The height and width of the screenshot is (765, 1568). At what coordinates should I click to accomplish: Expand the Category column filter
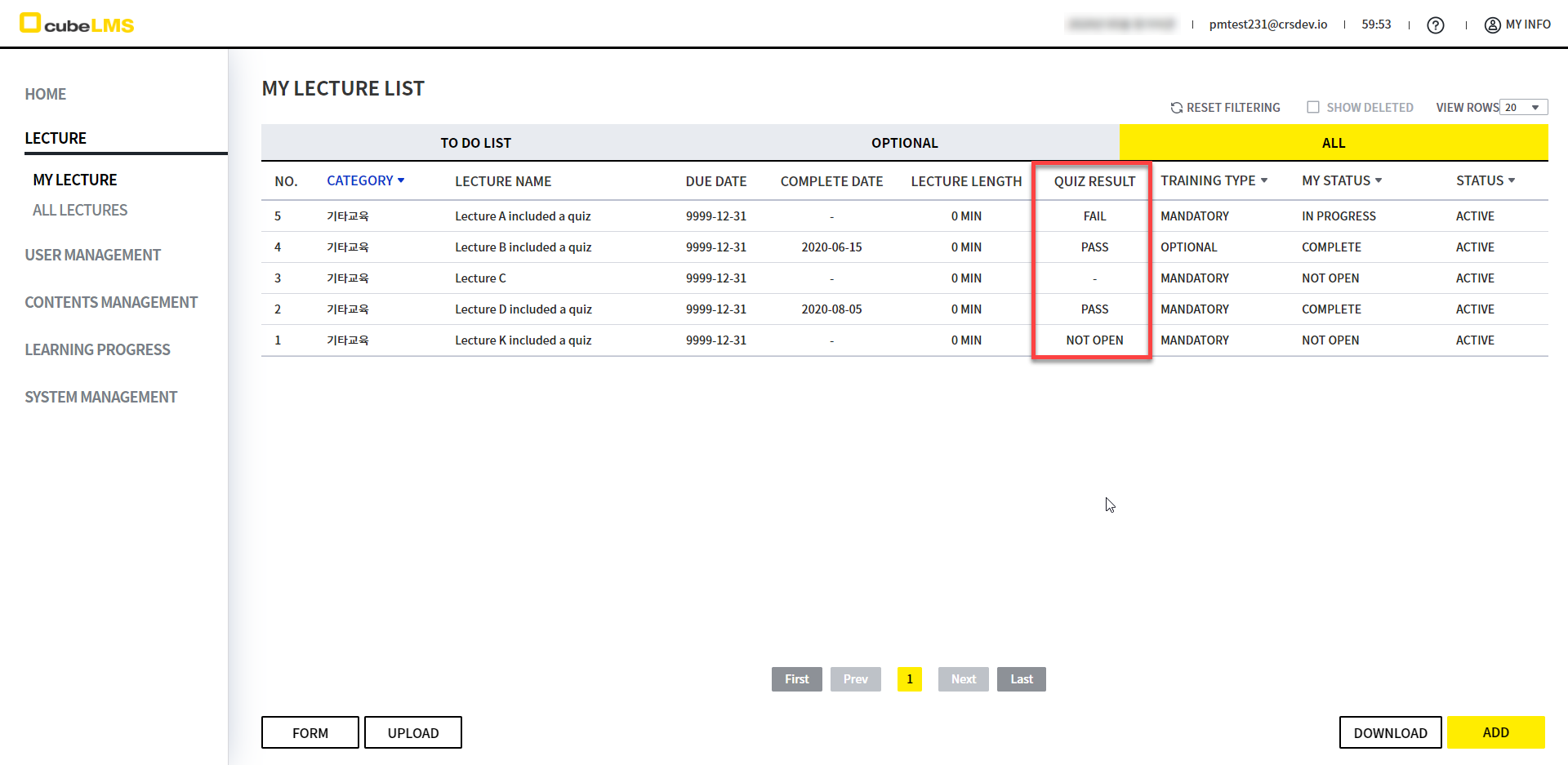[400, 180]
